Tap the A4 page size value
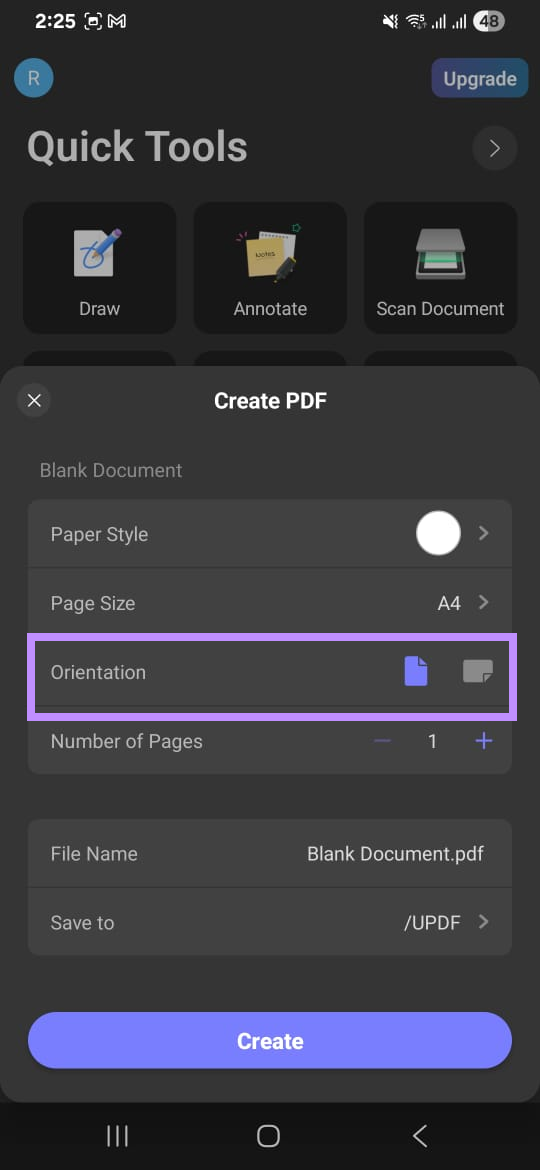The height and width of the screenshot is (1170, 540). (449, 603)
